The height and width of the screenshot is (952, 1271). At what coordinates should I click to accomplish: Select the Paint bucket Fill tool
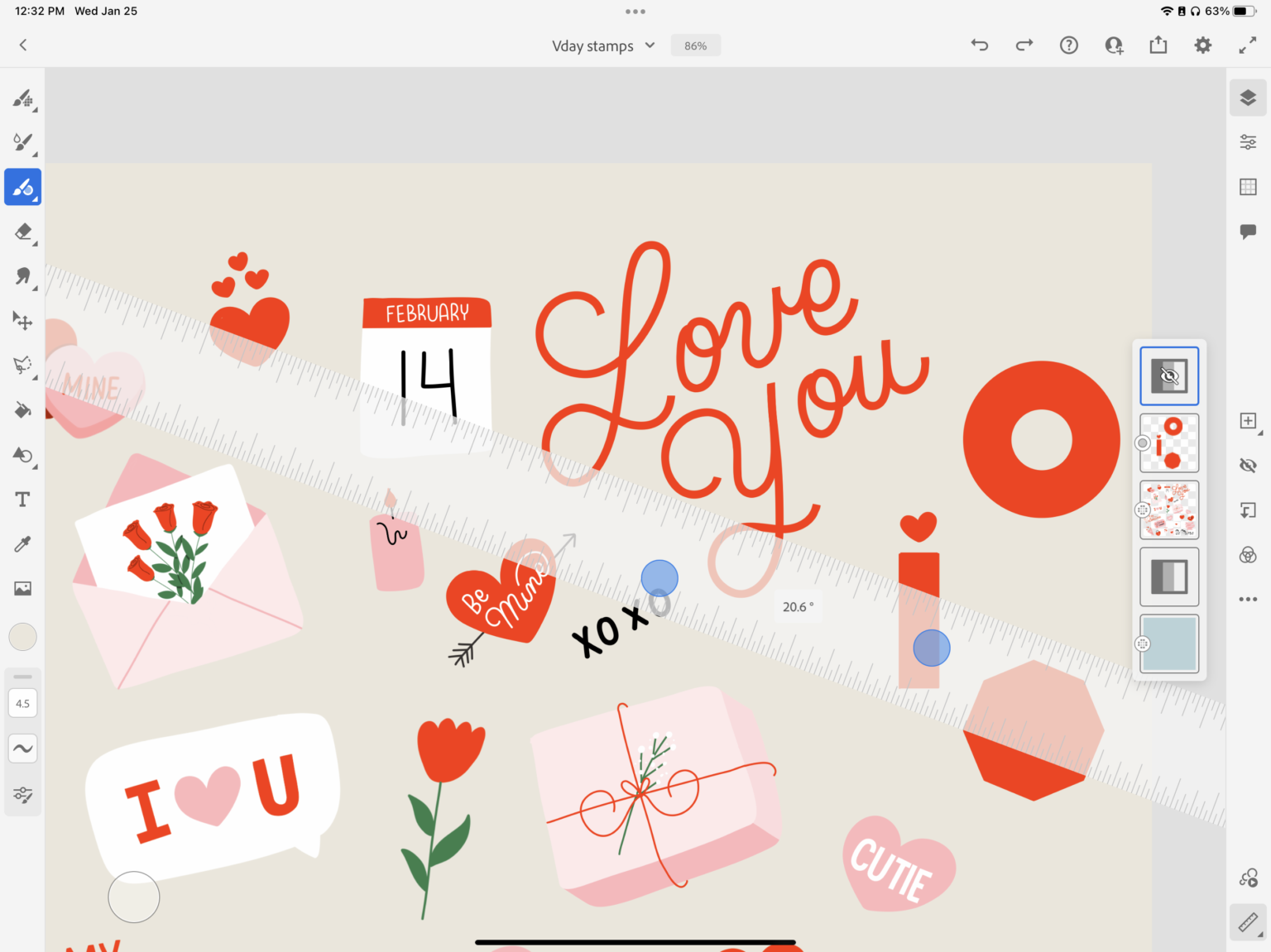(x=22, y=410)
